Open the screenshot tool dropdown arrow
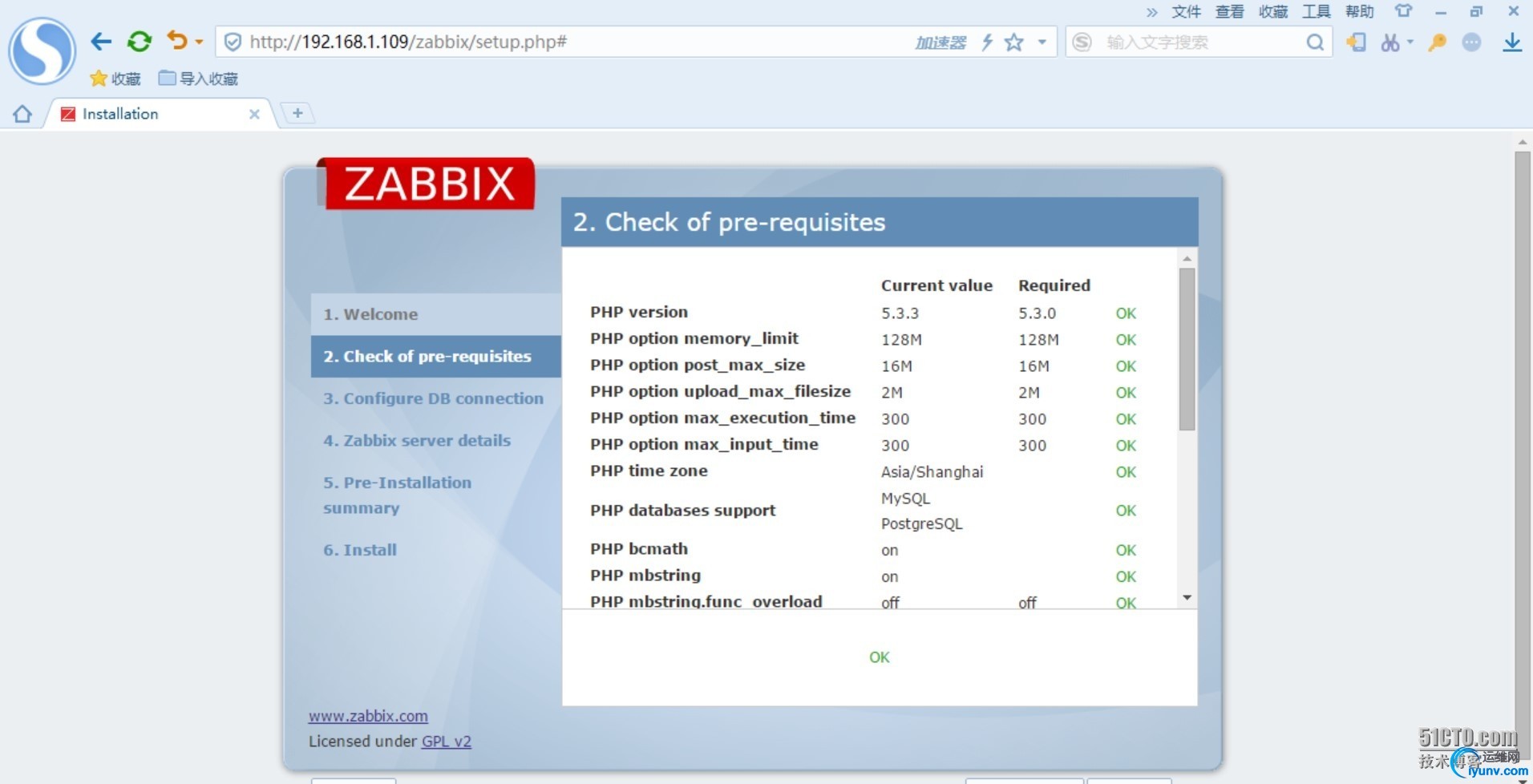 [x=1410, y=42]
